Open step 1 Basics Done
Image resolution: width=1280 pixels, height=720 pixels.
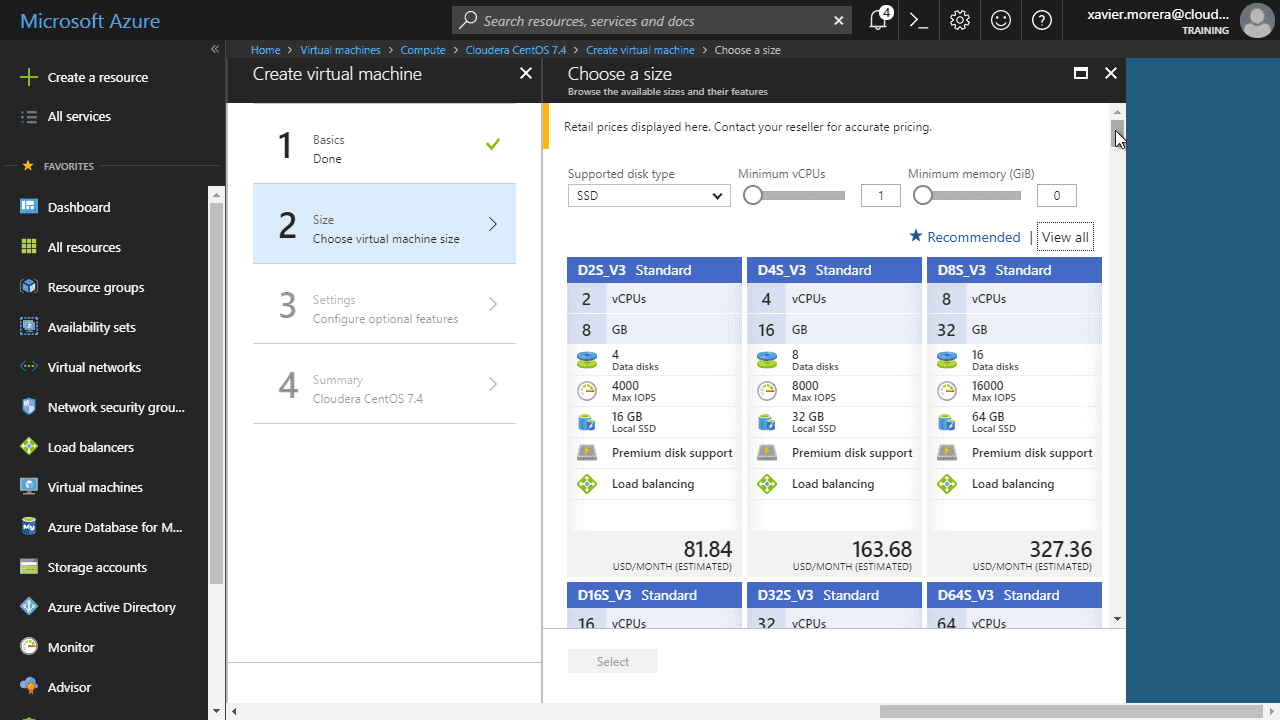tap(384, 144)
